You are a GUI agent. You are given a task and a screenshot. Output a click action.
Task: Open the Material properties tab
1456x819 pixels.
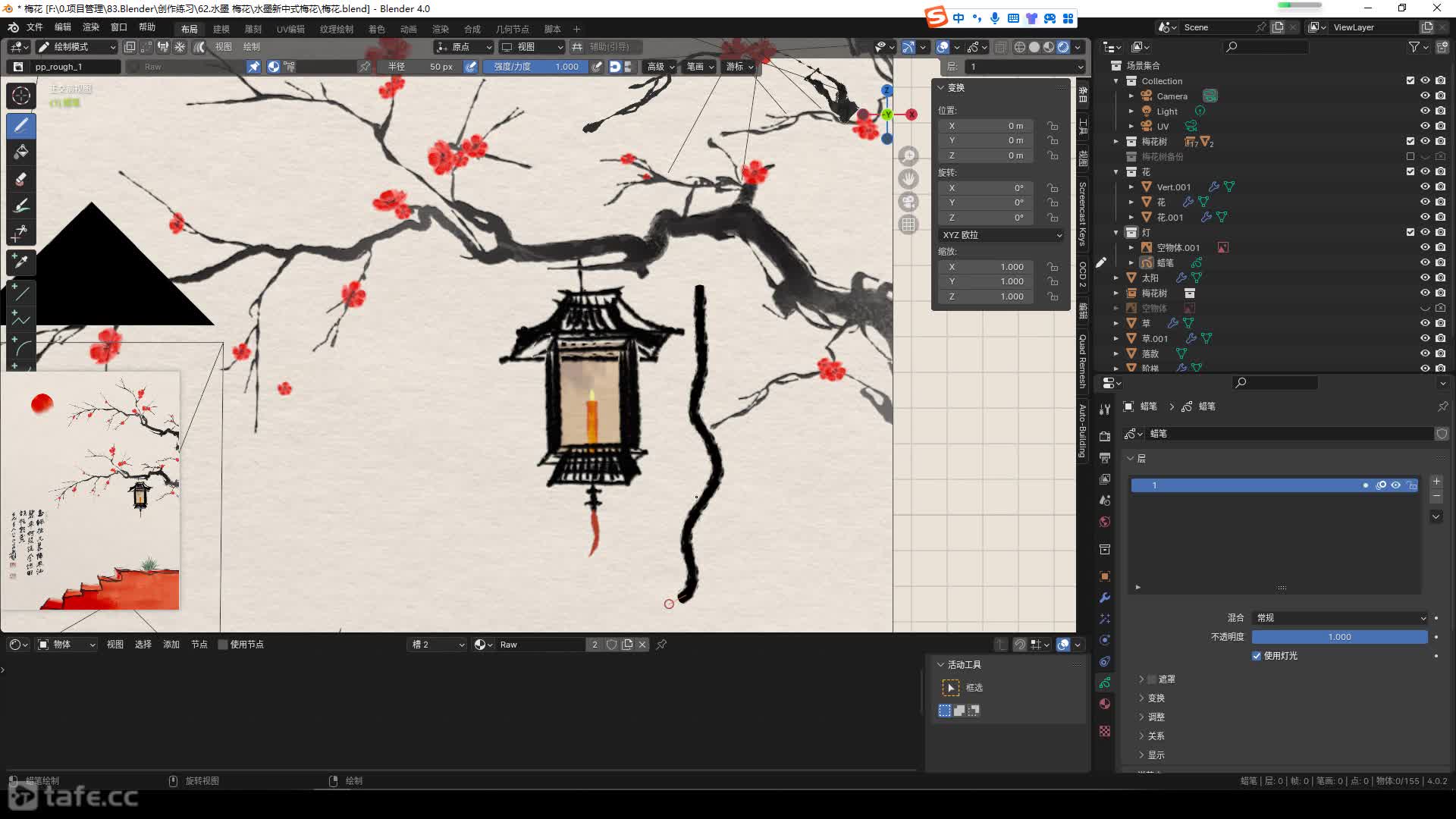[1105, 704]
